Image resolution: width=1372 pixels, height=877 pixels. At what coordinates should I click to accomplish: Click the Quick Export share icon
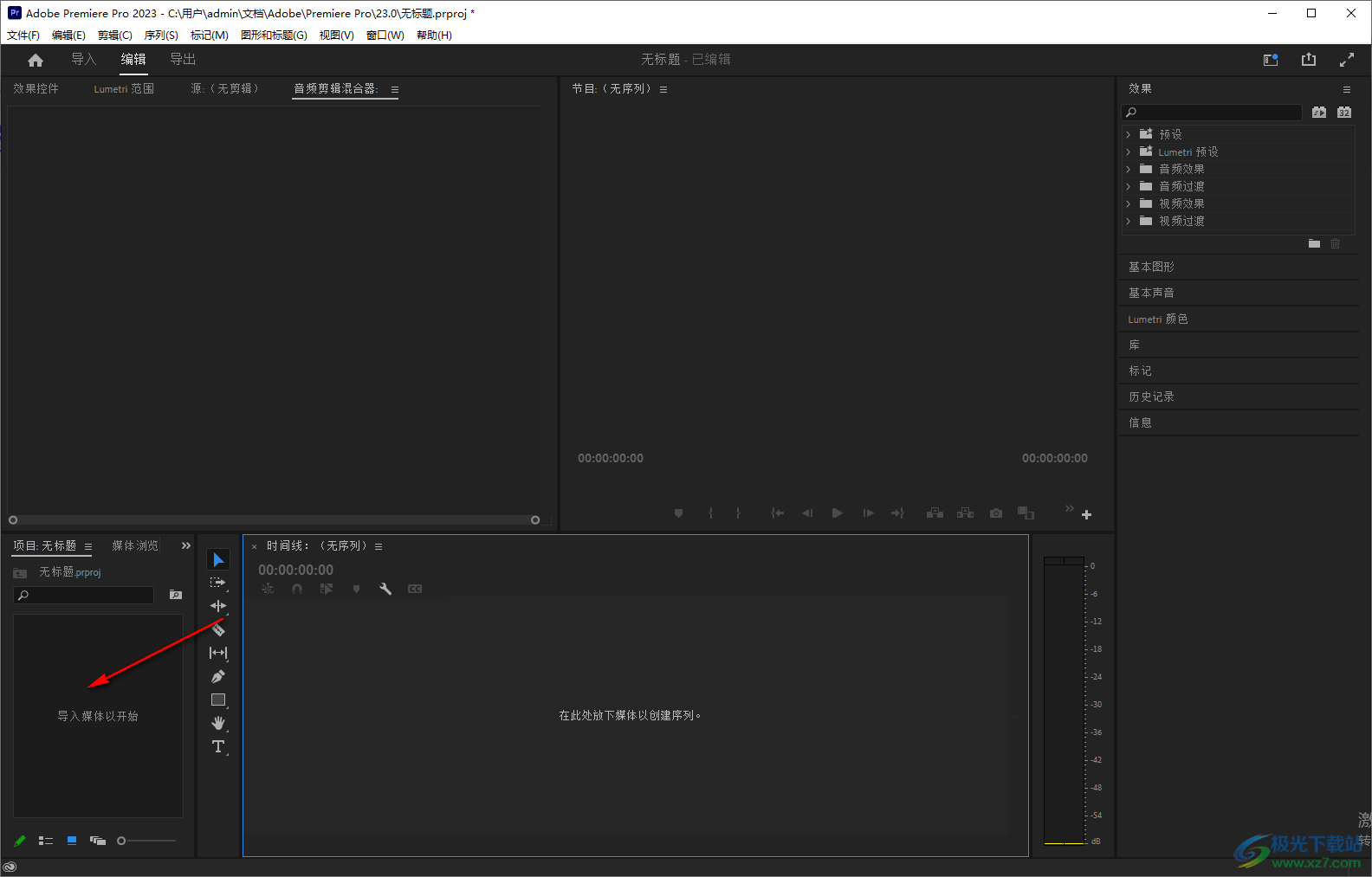(x=1309, y=60)
